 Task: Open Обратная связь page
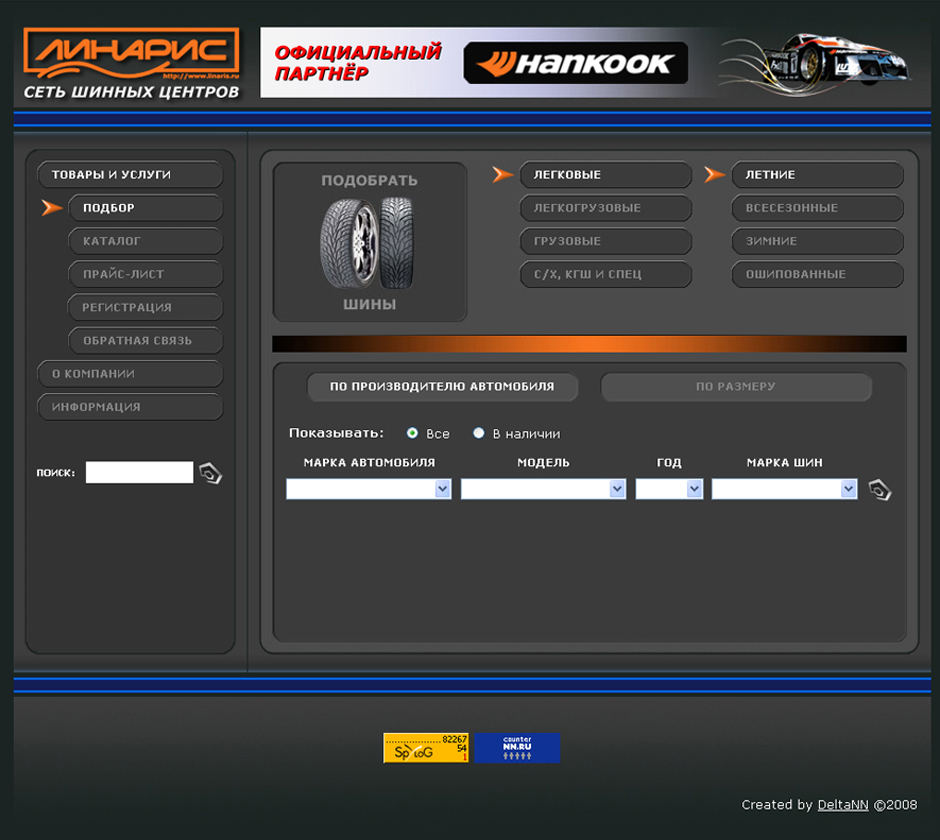[x=146, y=341]
